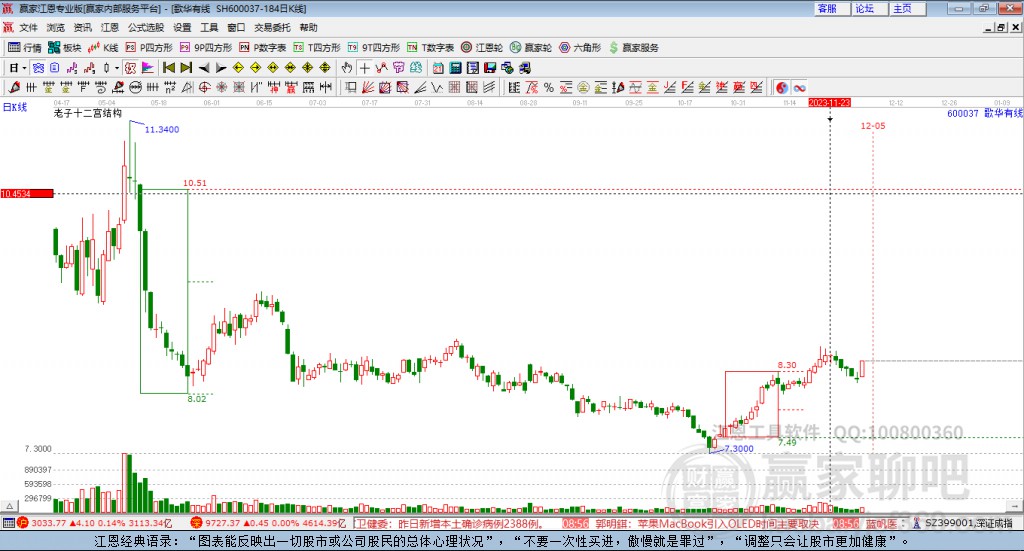Open the 窗口 menu

(x=236, y=27)
